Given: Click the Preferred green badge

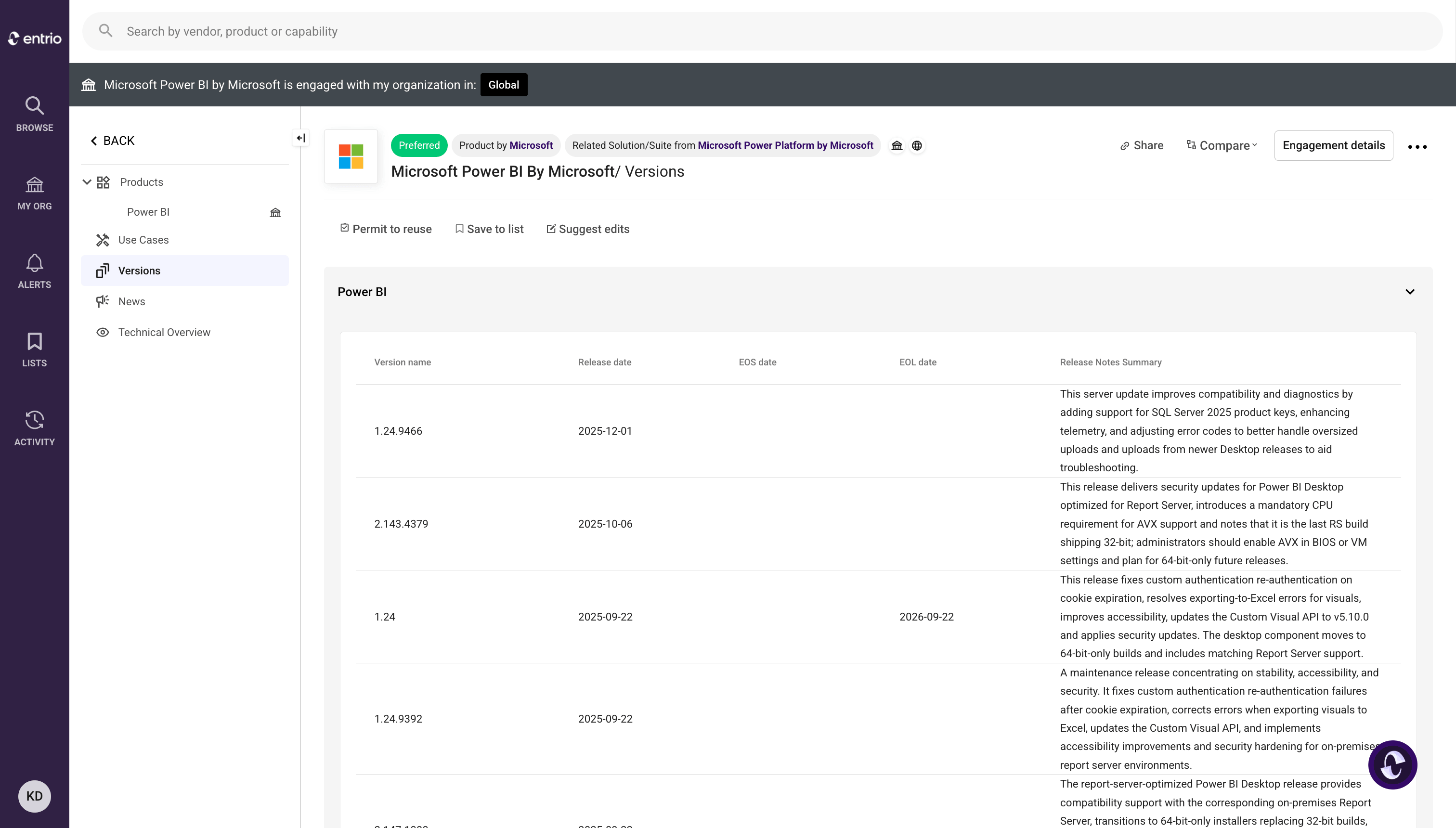Looking at the screenshot, I should point(419,145).
